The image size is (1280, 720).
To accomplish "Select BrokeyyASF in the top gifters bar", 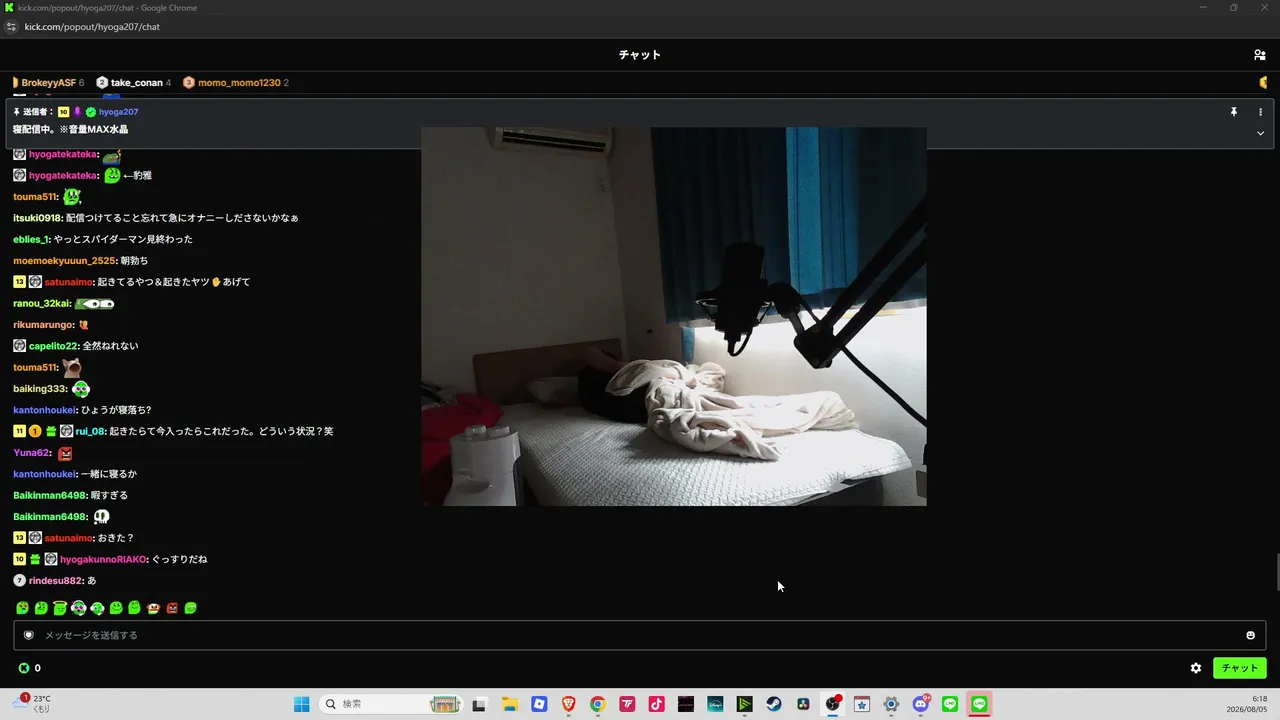I will tap(48, 83).
